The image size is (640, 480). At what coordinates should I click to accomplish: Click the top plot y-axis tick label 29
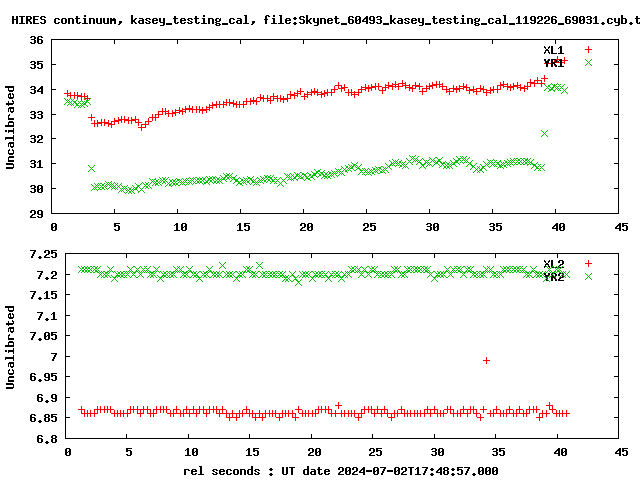coord(36,213)
